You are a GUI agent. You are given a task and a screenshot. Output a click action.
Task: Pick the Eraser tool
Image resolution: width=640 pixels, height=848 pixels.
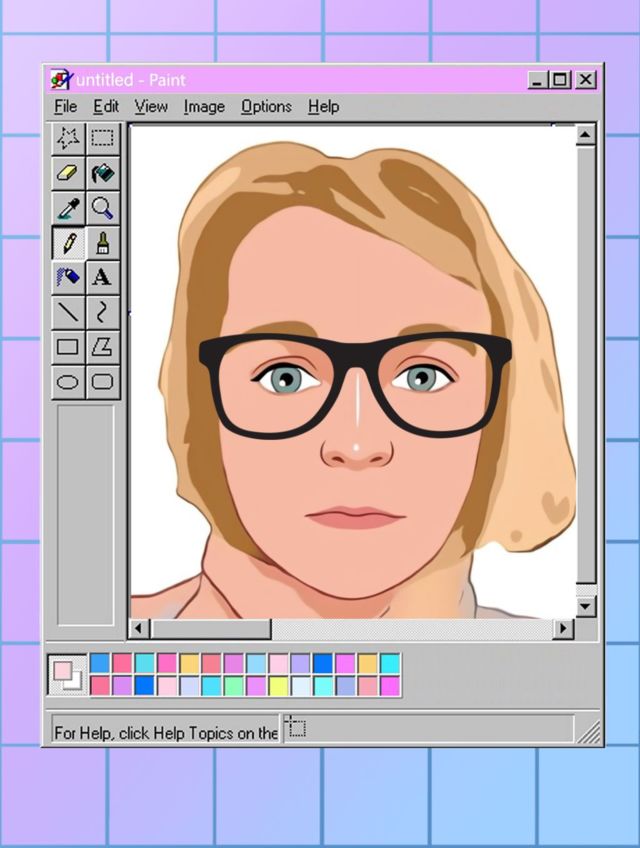coord(68,173)
